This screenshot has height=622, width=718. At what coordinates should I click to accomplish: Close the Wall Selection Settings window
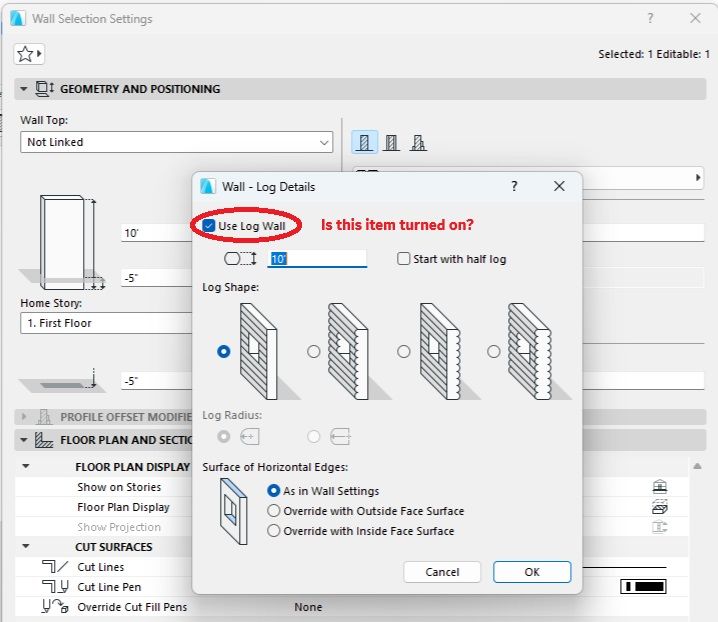(x=695, y=18)
